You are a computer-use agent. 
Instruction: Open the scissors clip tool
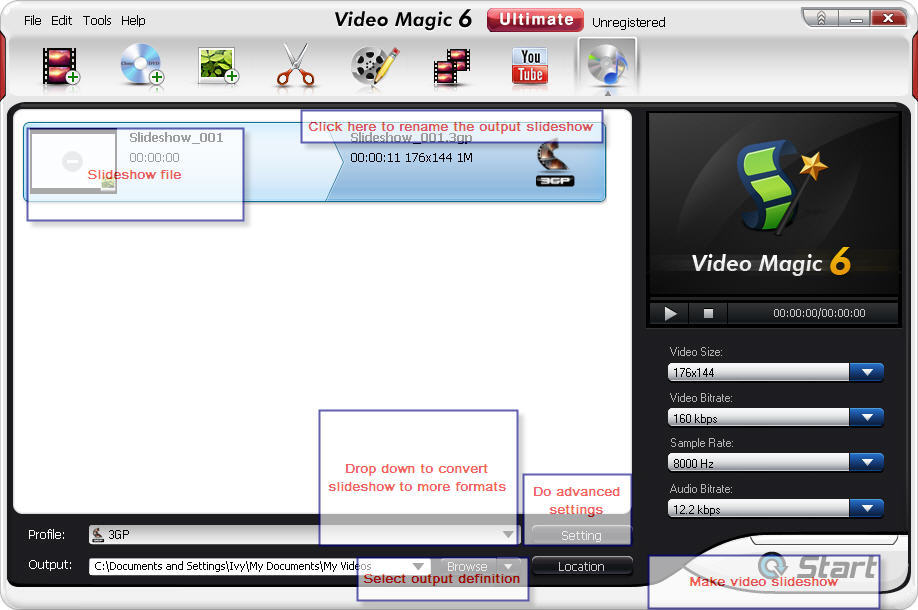click(296, 66)
